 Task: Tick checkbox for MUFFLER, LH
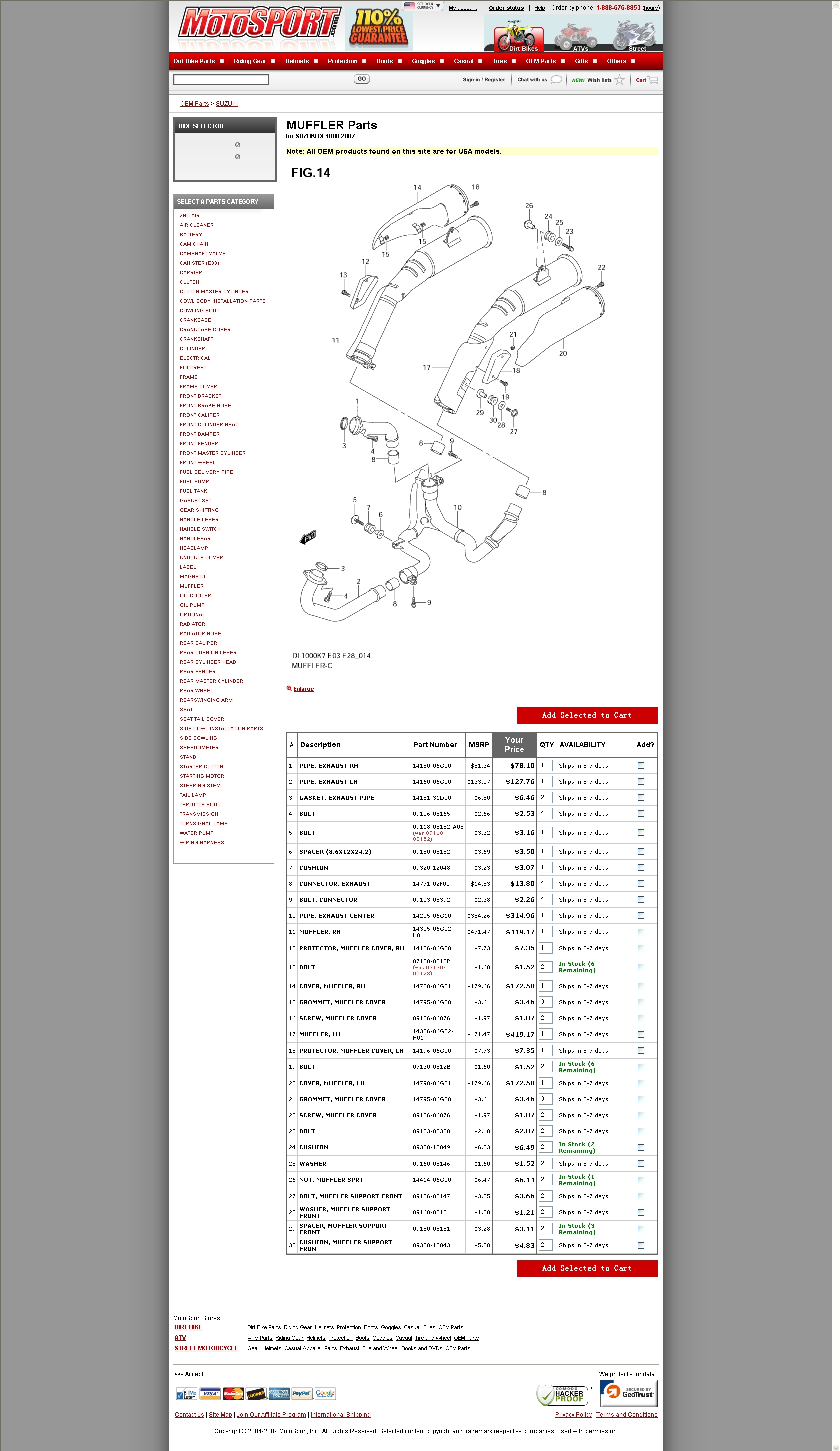tap(641, 1034)
